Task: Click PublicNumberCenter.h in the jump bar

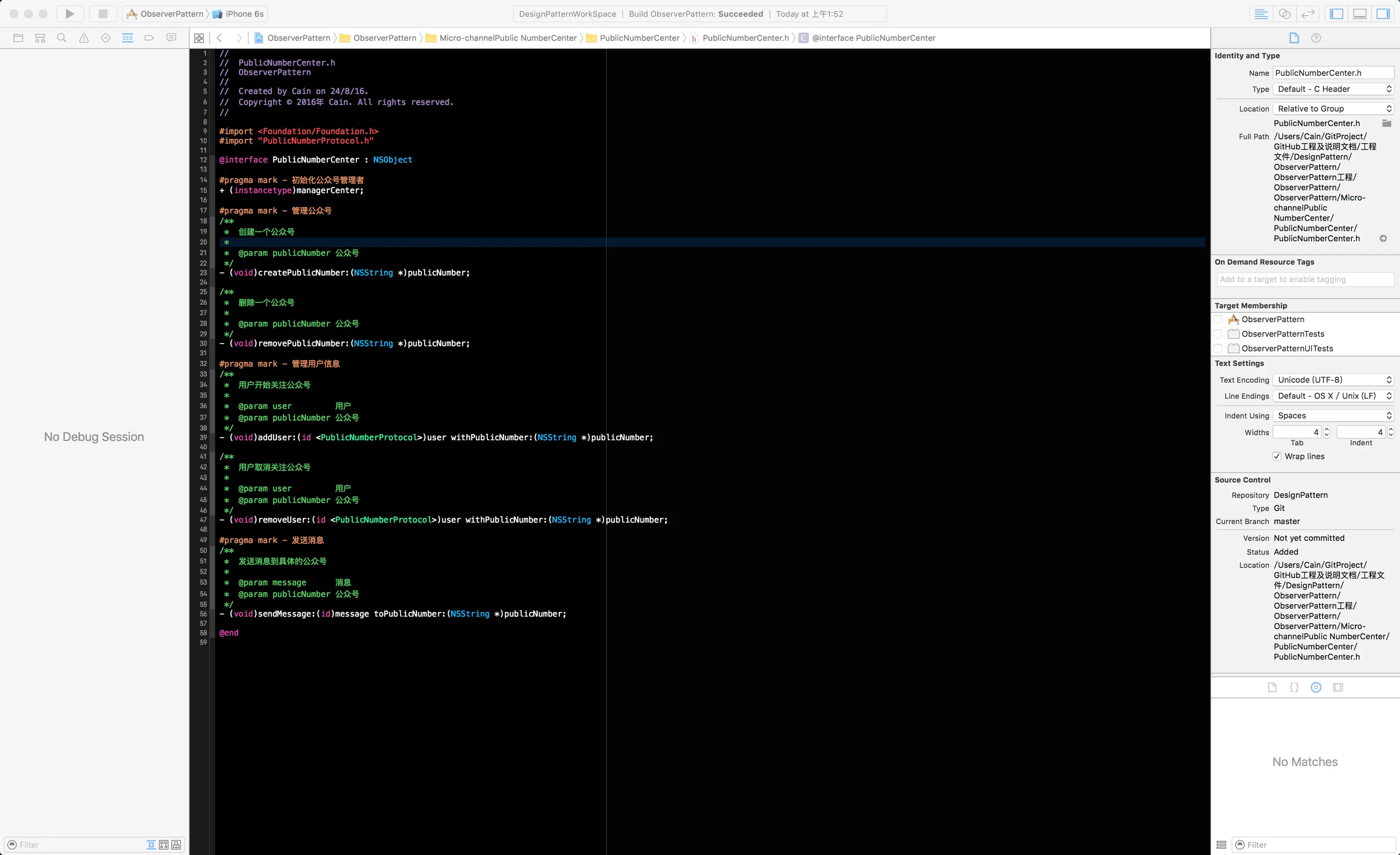Action: [745, 38]
